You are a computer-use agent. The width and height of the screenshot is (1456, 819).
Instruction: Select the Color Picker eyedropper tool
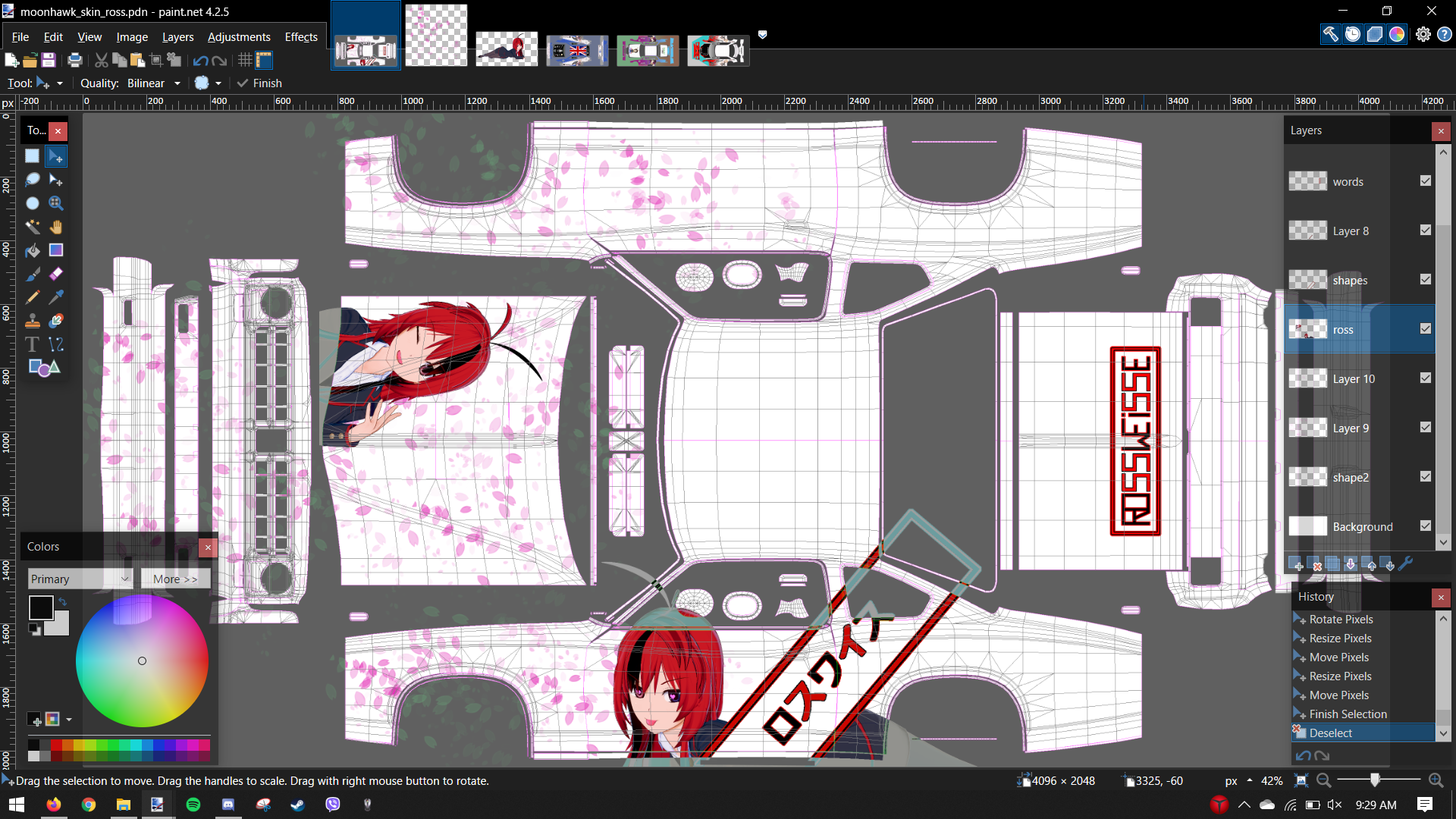point(56,297)
